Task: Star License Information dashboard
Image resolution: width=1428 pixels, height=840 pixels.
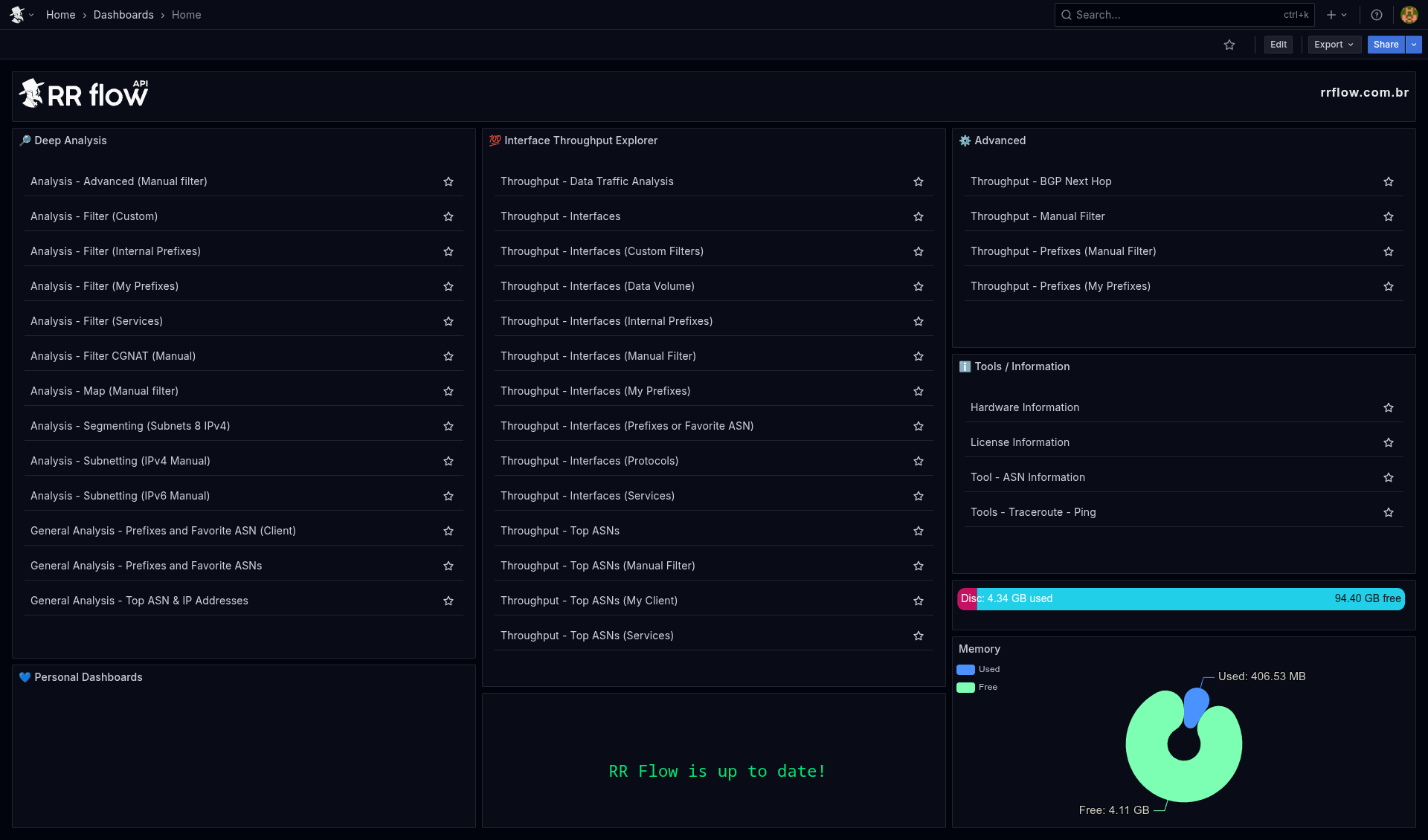Action: (x=1389, y=442)
